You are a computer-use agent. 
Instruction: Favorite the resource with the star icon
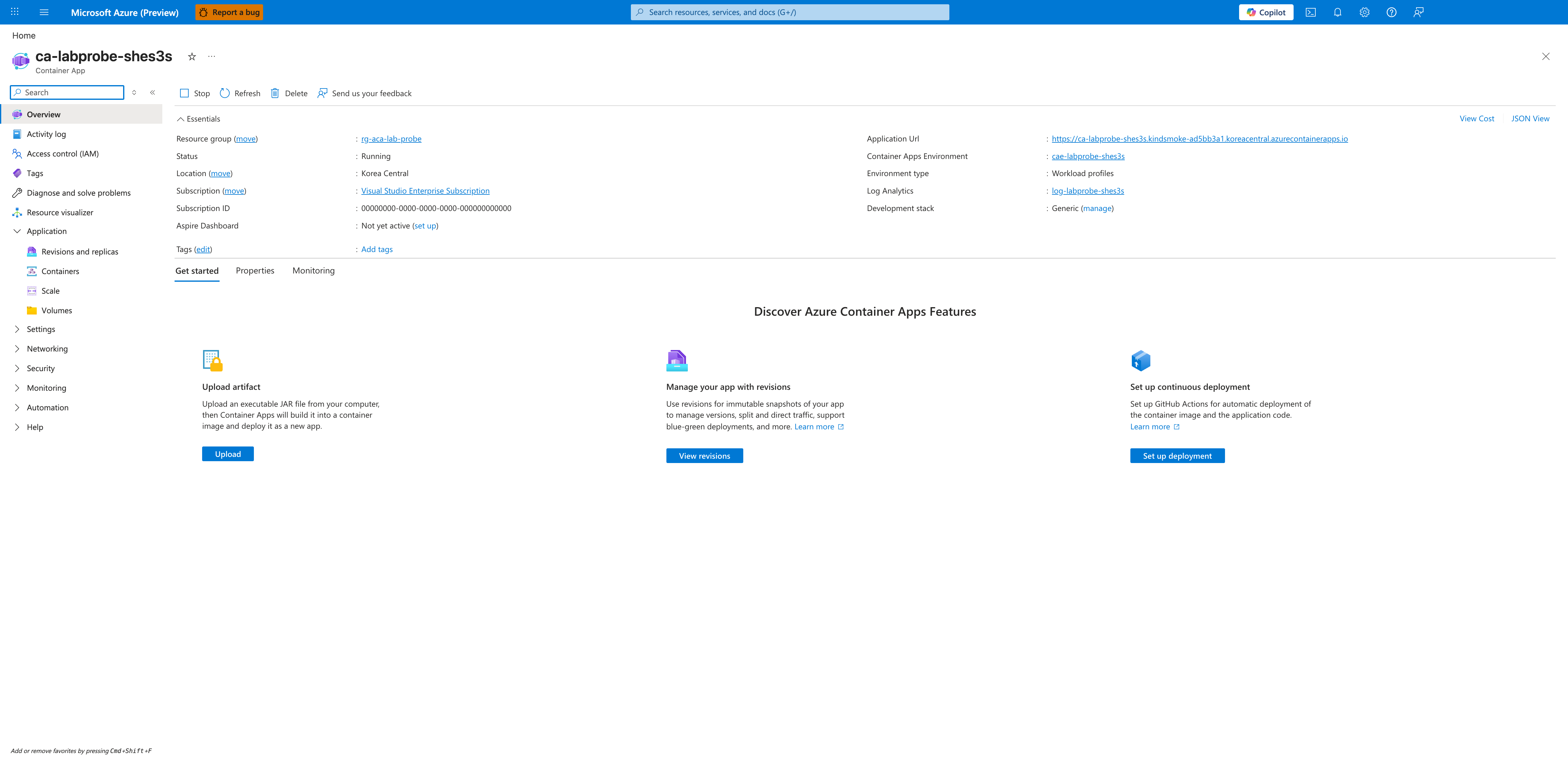pyautogui.click(x=192, y=57)
